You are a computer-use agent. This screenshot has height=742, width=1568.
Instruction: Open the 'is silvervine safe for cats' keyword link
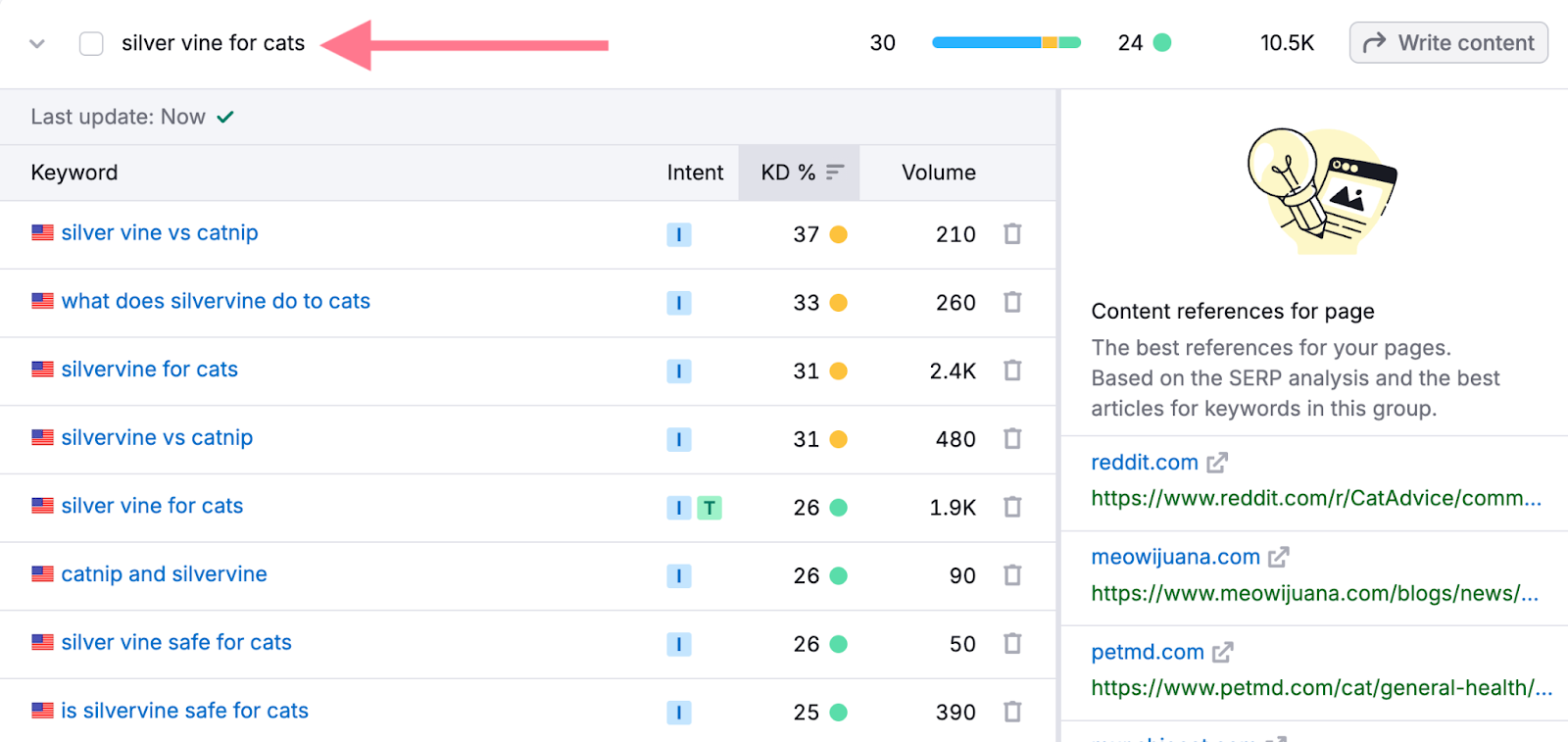(x=184, y=711)
